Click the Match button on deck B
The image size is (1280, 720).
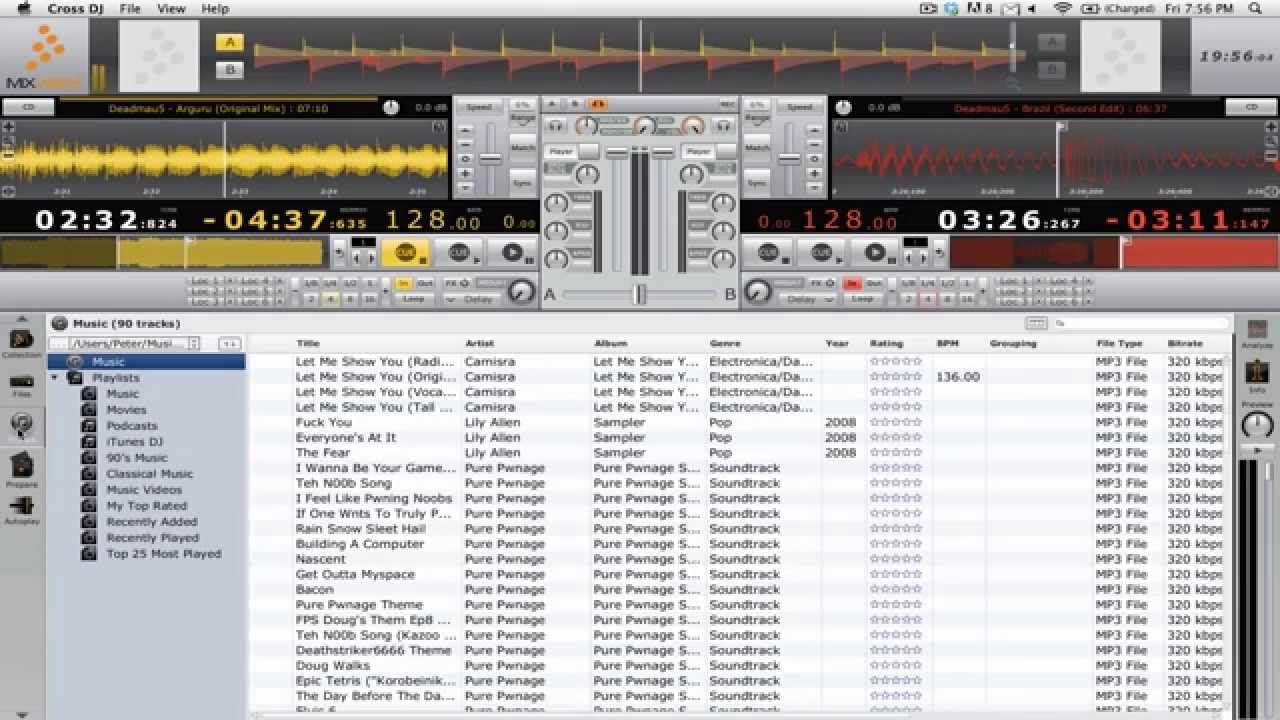[x=757, y=147]
